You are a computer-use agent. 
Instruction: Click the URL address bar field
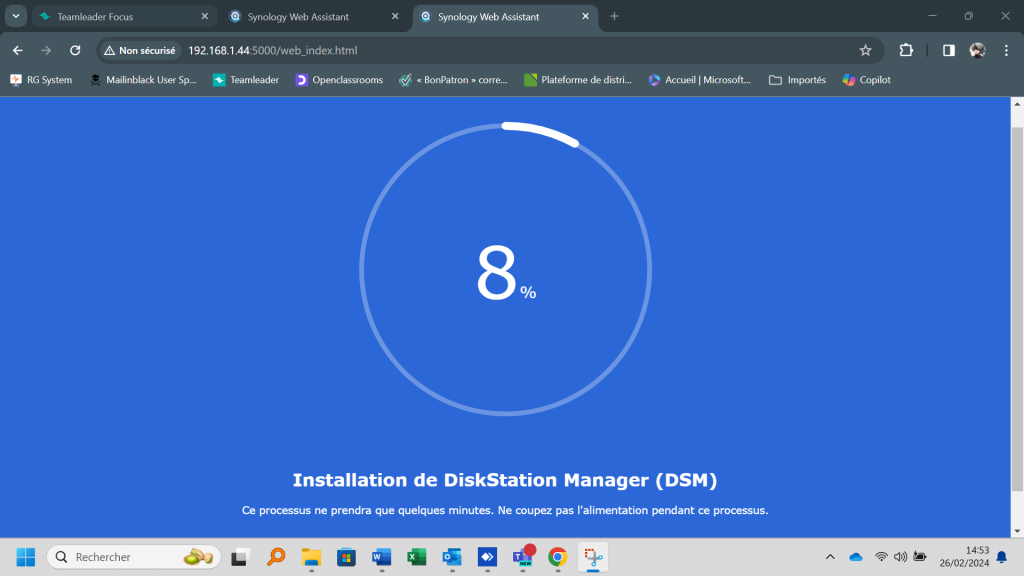point(500,50)
